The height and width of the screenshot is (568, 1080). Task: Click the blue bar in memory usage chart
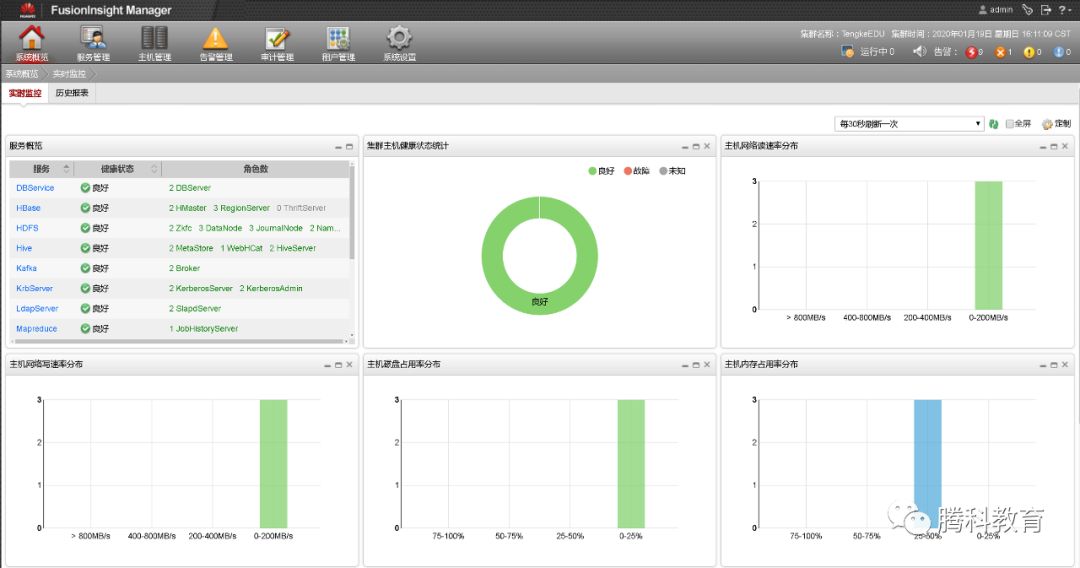pos(927,463)
